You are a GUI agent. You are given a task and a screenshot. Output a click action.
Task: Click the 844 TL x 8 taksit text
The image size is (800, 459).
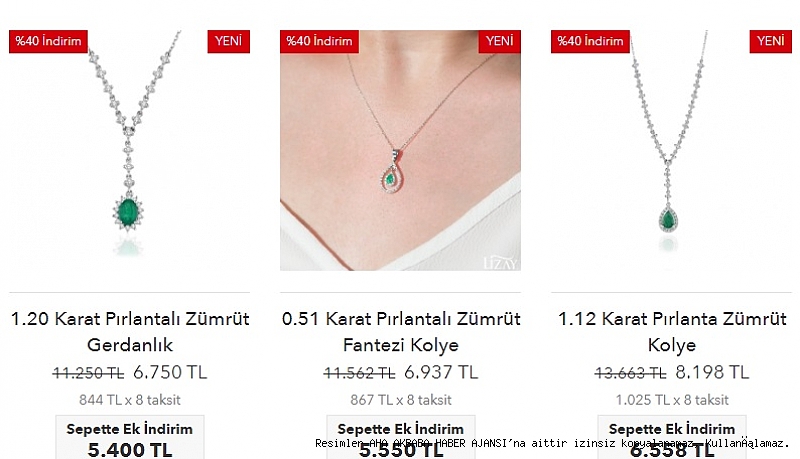(130, 400)
